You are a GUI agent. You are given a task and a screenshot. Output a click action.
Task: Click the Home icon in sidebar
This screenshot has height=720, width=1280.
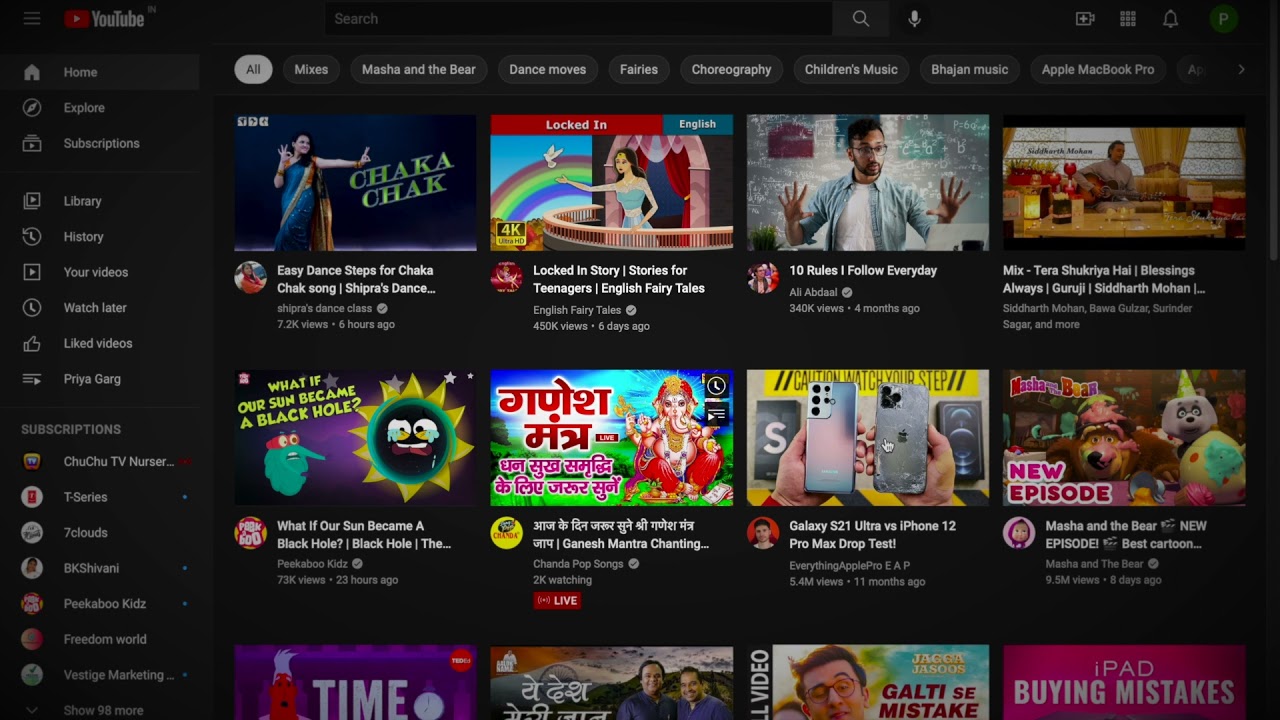[32, 72]
